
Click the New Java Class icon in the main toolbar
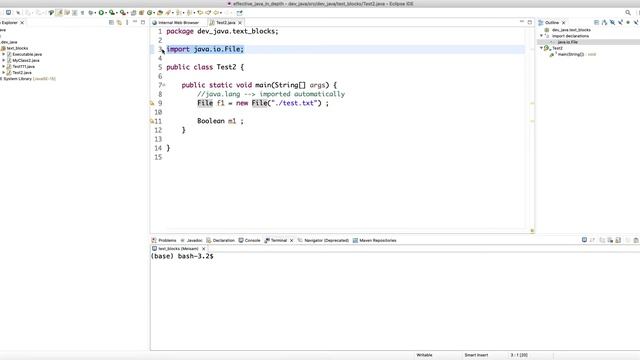point(150,13)
